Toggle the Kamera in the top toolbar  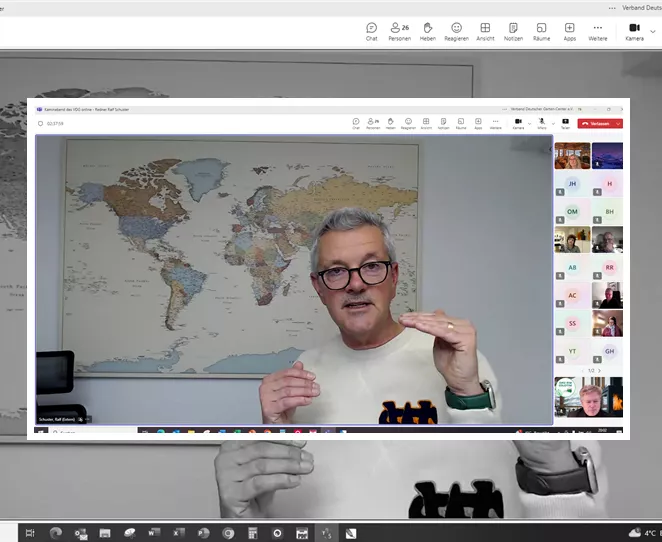pyautogui.click(x=634, y=32)
